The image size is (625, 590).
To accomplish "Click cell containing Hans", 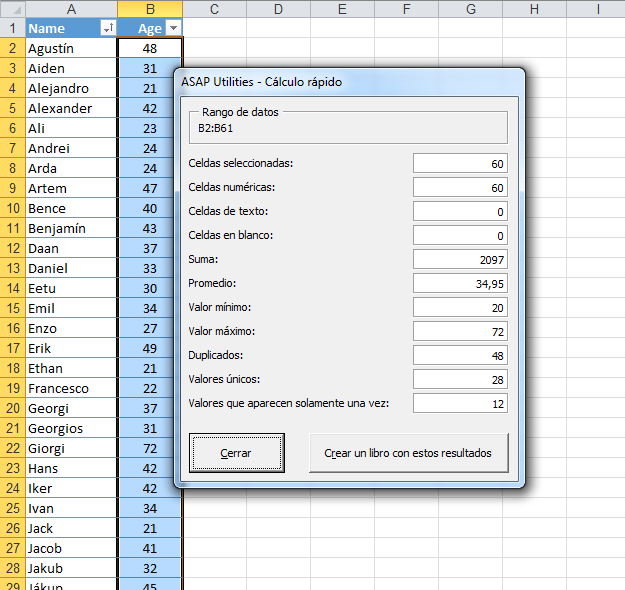I will (x=71, y=468).
